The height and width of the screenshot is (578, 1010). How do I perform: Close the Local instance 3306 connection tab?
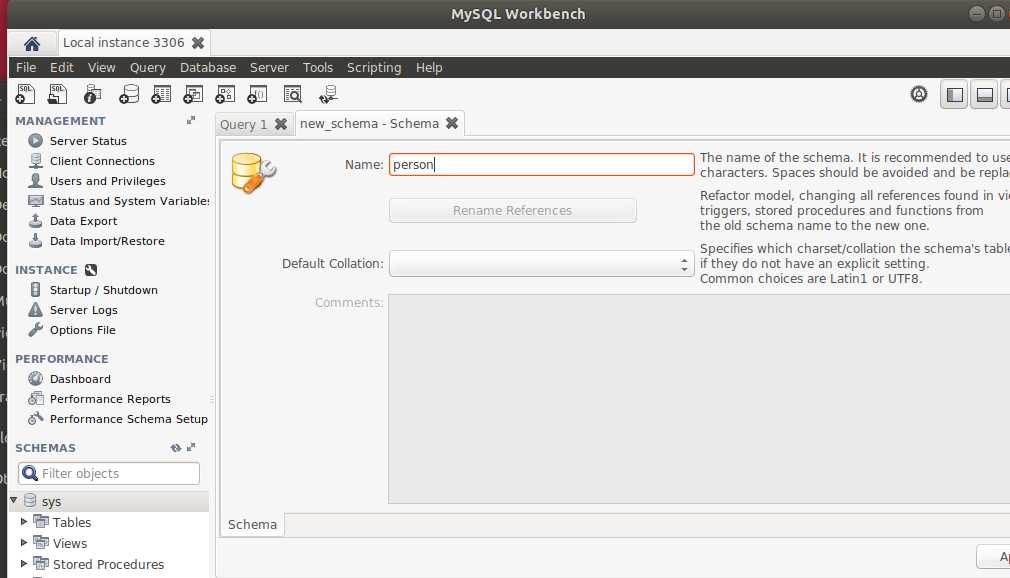198,43
